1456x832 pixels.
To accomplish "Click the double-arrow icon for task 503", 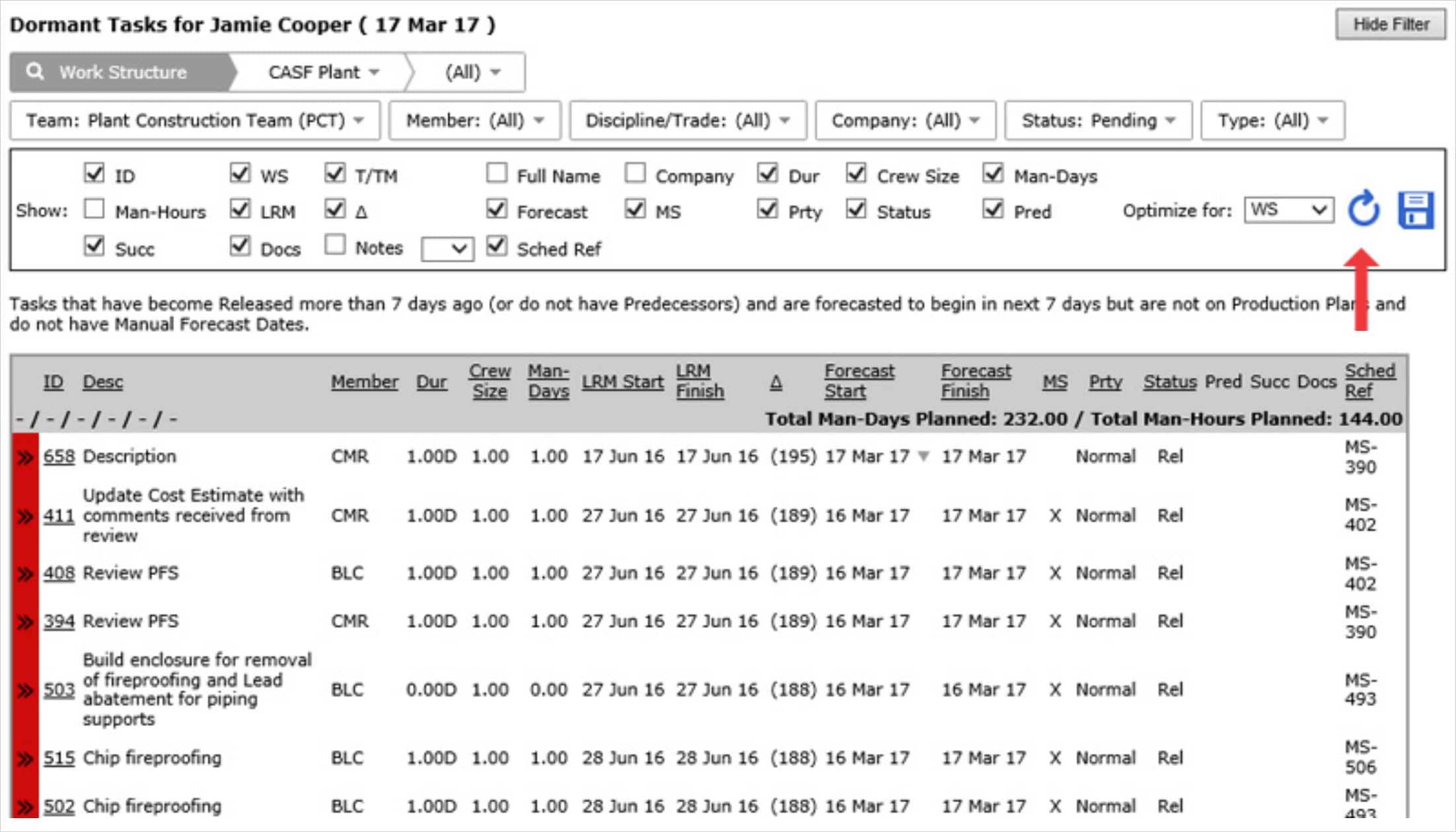I will (x=25, y=690).
